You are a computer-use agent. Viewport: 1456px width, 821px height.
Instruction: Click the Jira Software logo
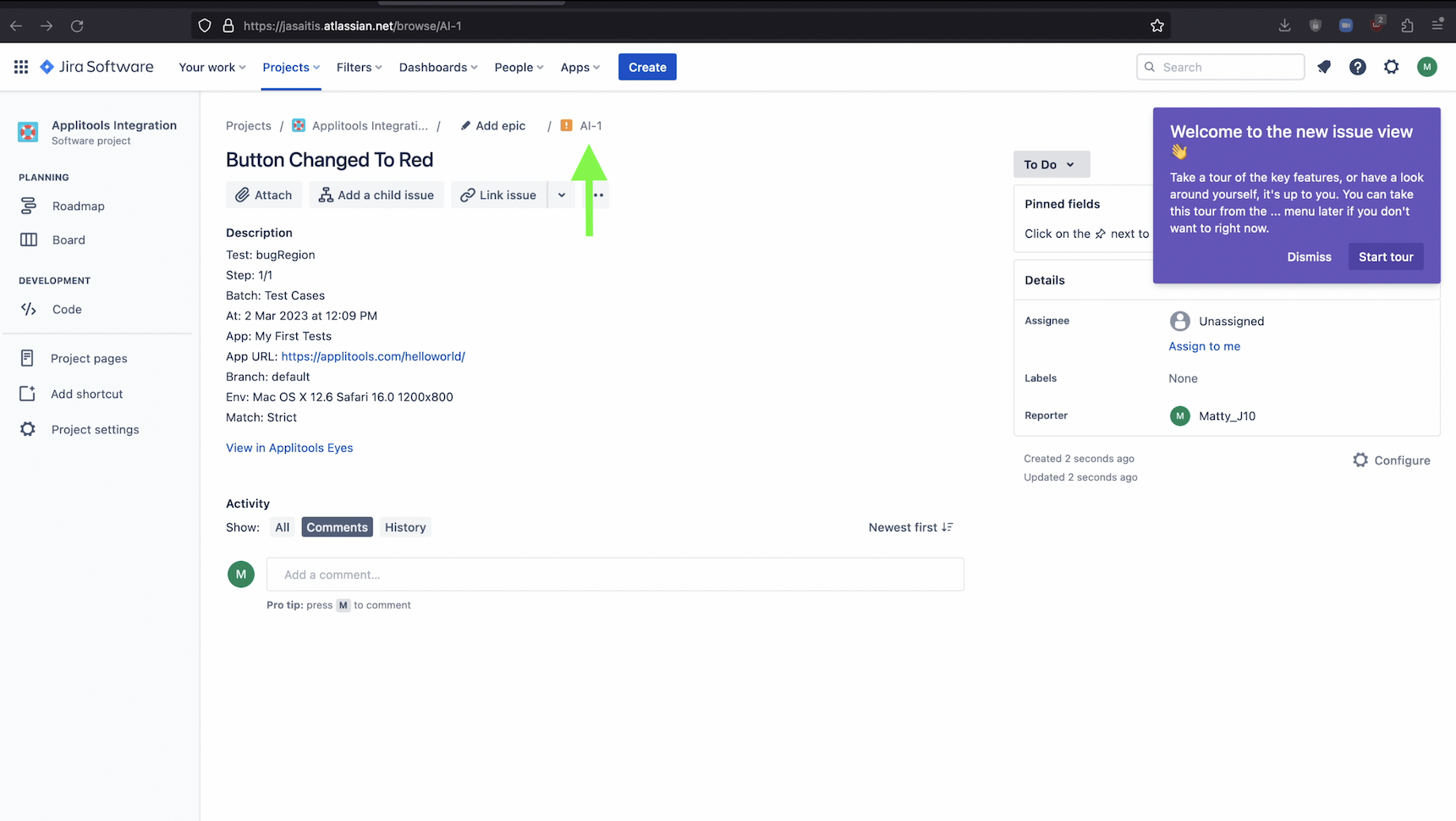click(96, 67)
